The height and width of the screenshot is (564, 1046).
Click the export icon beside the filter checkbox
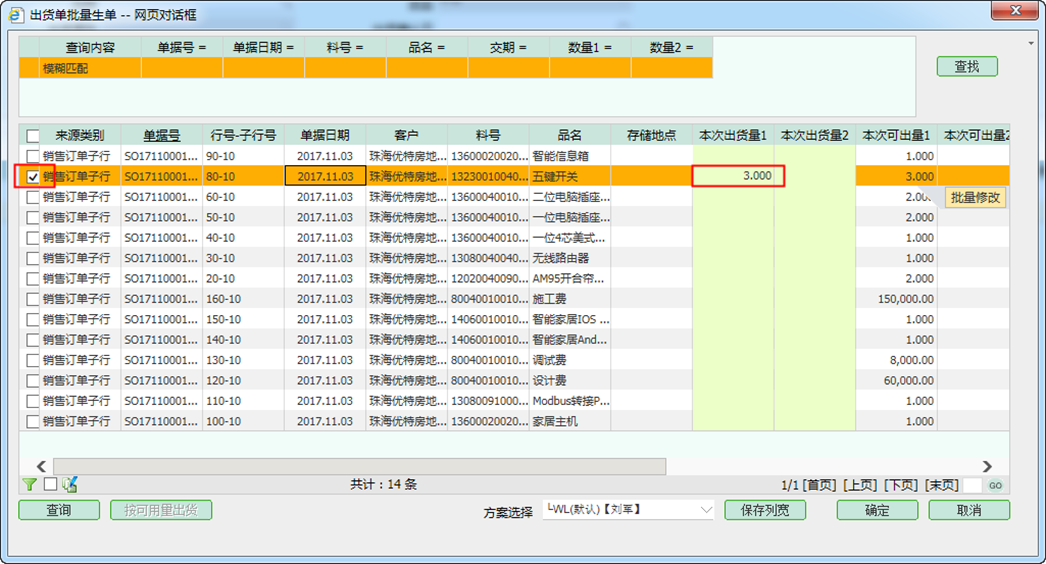point(69,484)
